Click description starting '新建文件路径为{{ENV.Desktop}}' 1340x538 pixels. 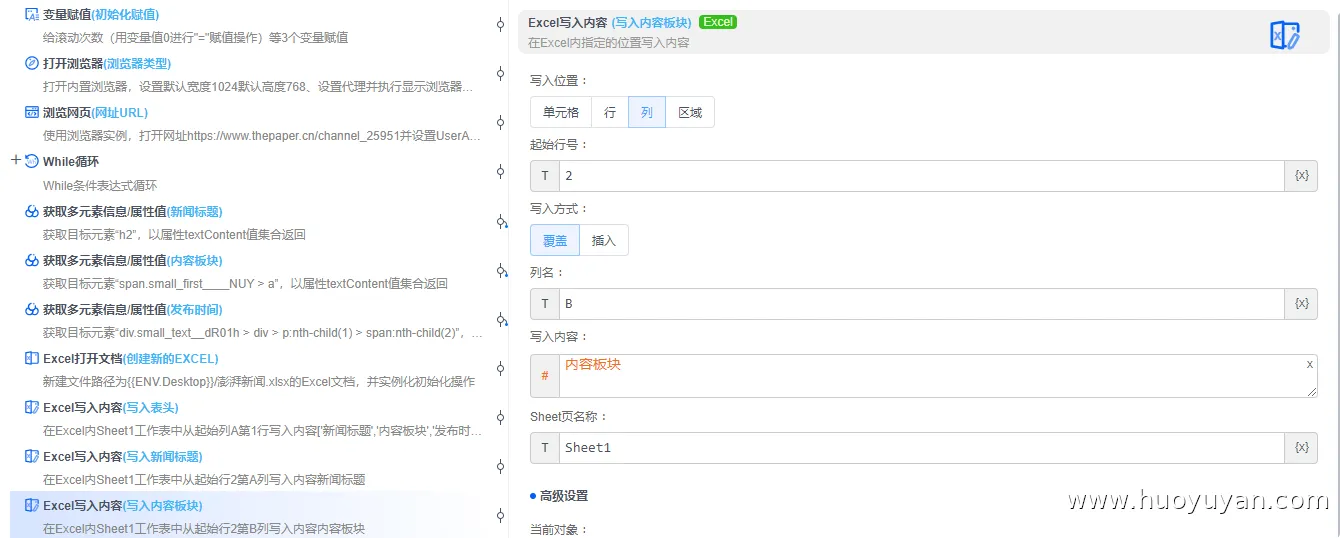click(x=259, y=381)
